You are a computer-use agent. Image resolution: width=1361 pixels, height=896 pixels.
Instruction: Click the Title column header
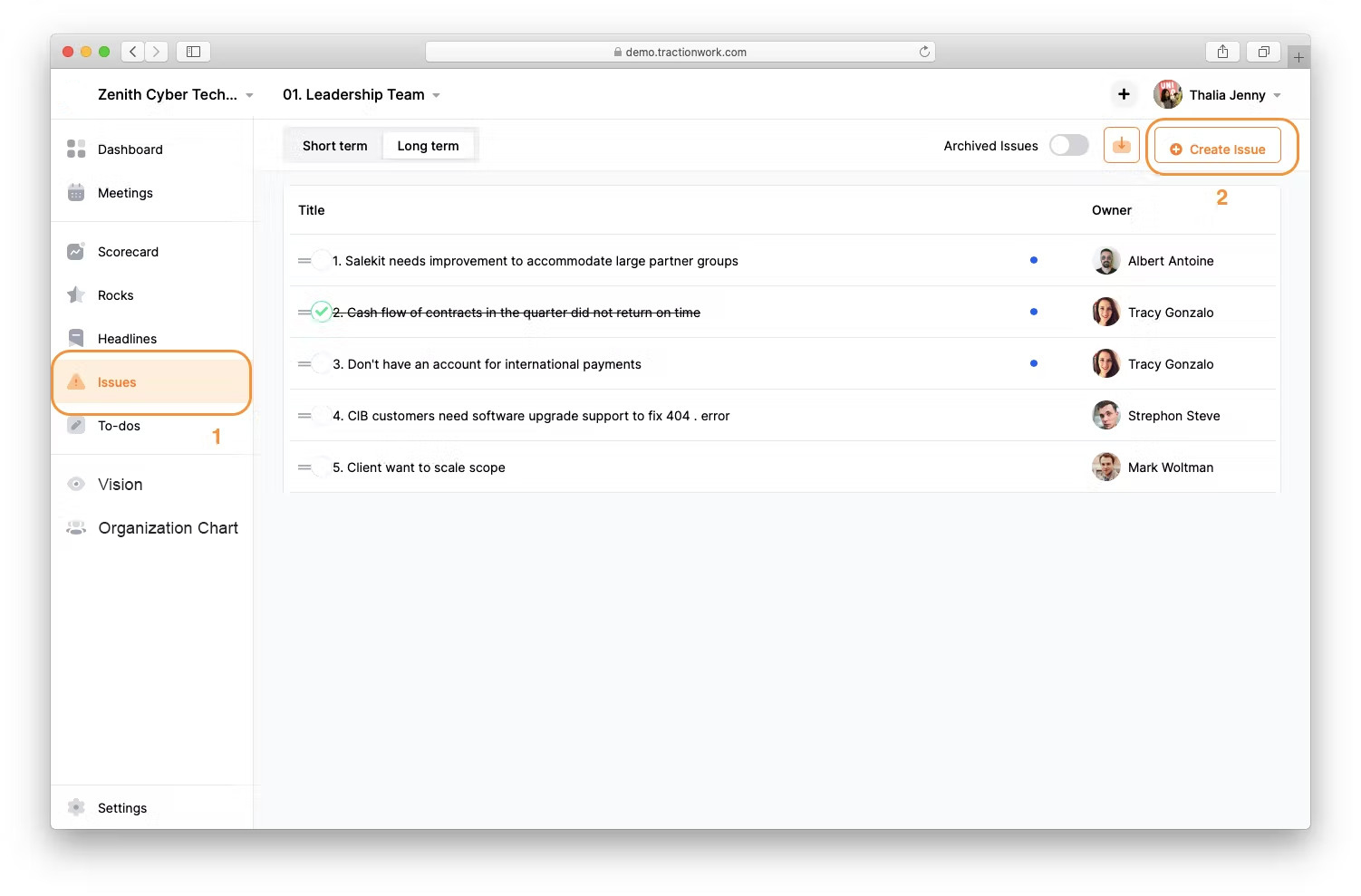[312, 210]
